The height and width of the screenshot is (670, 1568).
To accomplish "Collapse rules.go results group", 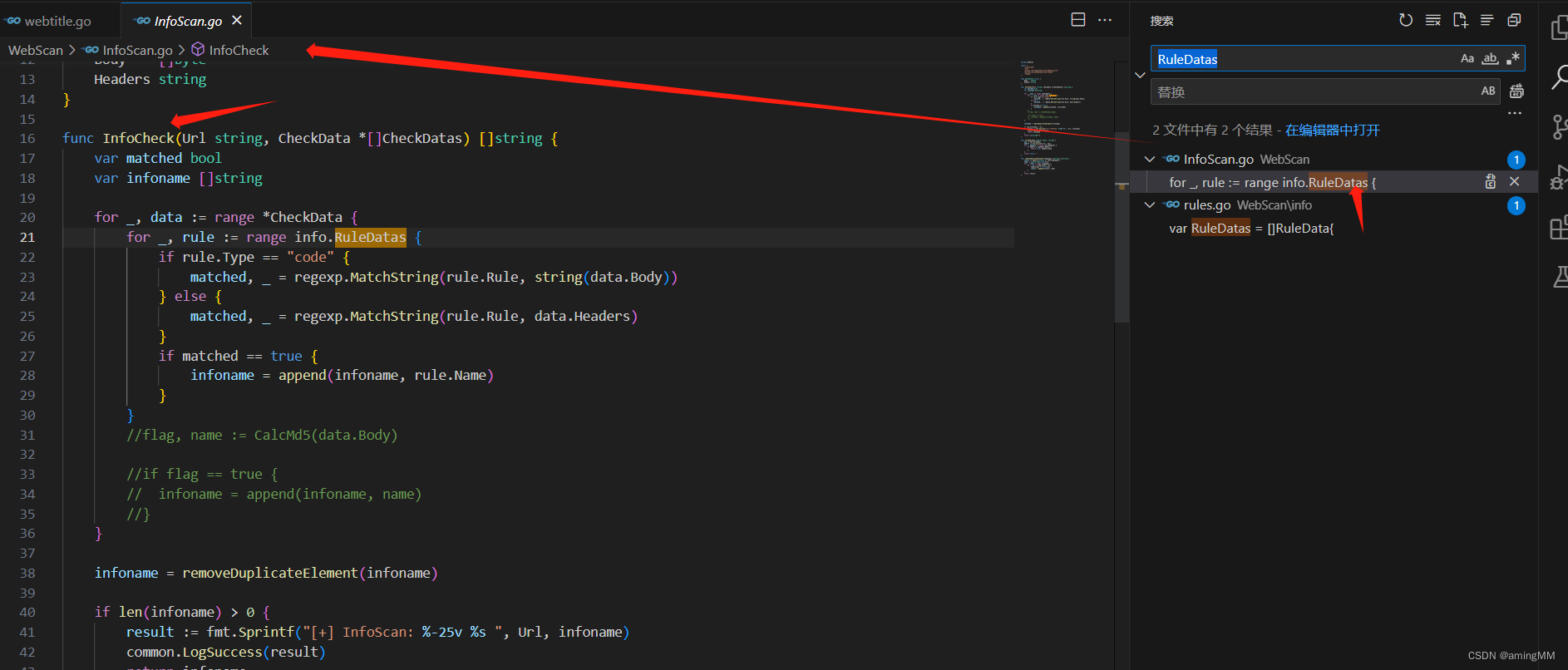I will (x=1150, y=204).
